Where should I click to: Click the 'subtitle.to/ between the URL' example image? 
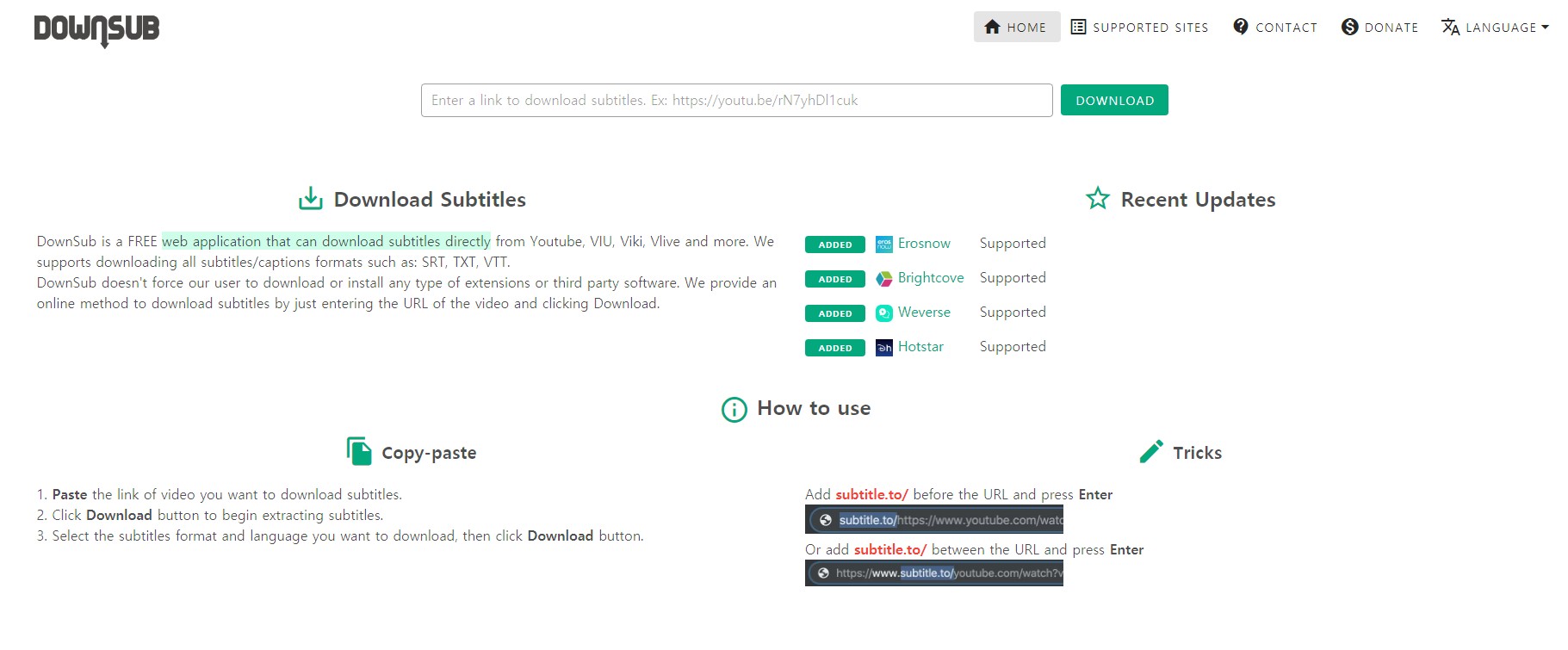pos(934,573)
